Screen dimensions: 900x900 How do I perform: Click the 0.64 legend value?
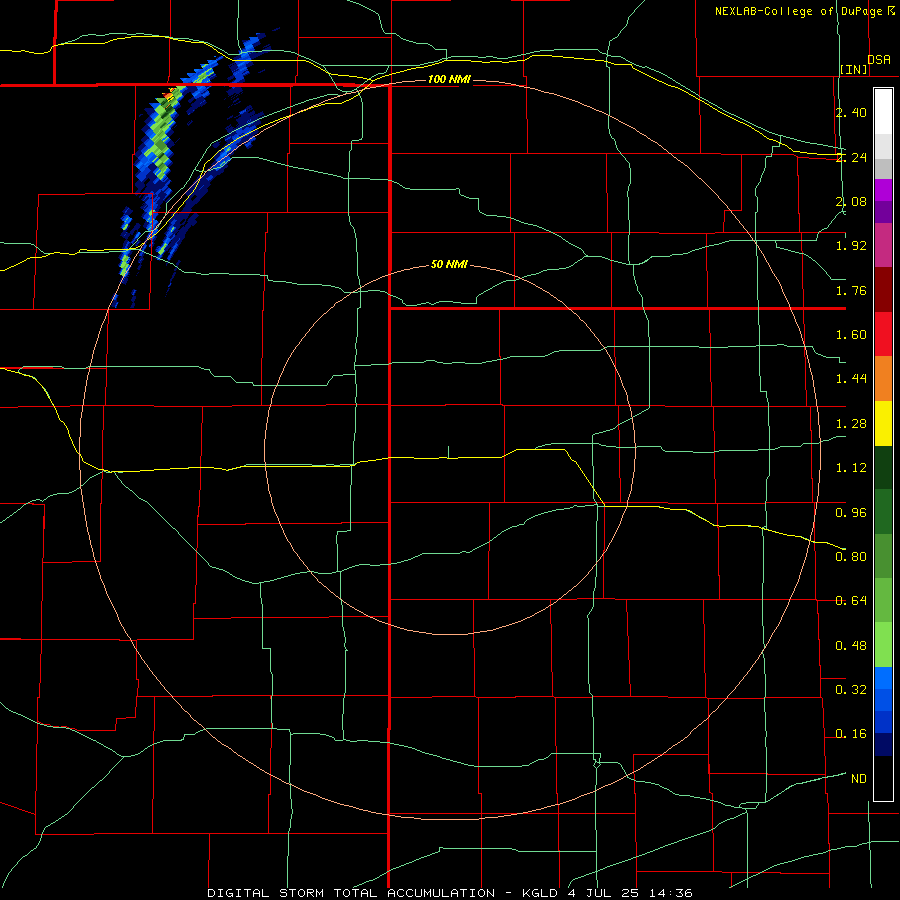tap(851, 601)
